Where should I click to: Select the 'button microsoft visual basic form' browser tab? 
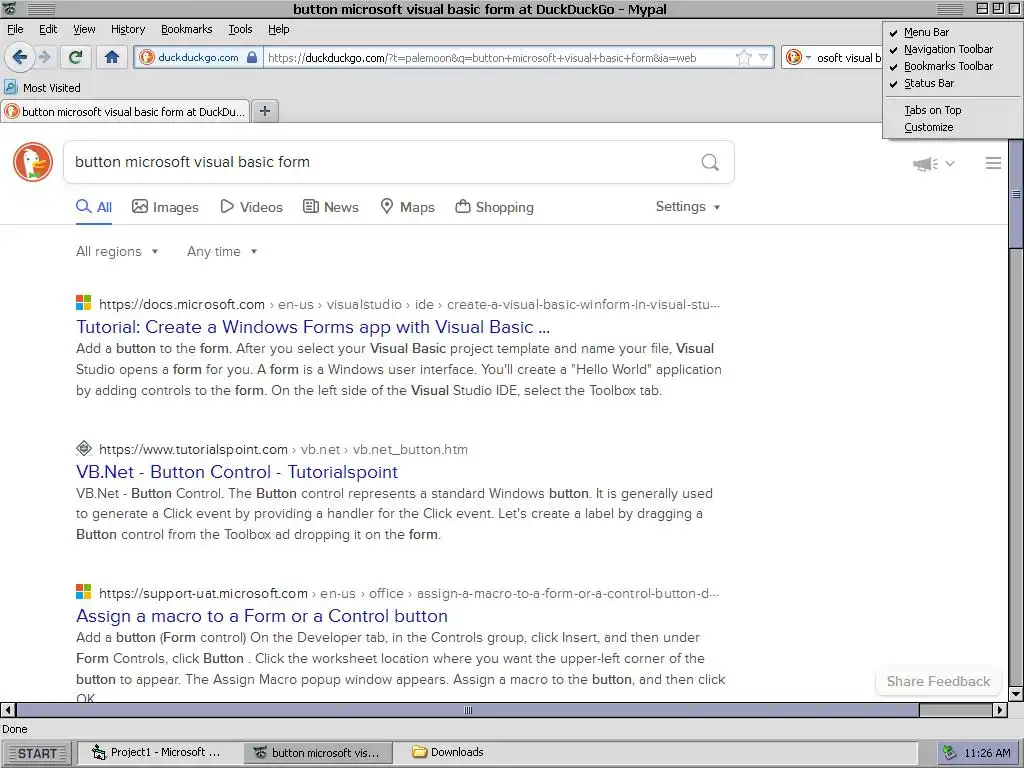pos(125,112)
